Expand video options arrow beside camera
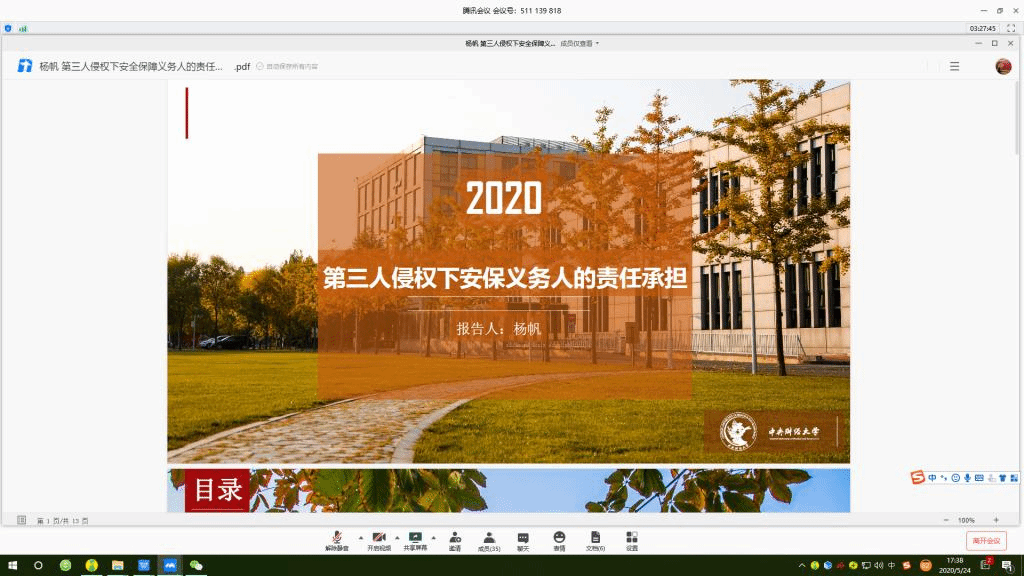Screen dimensions: 1024x576 [397, 537]
